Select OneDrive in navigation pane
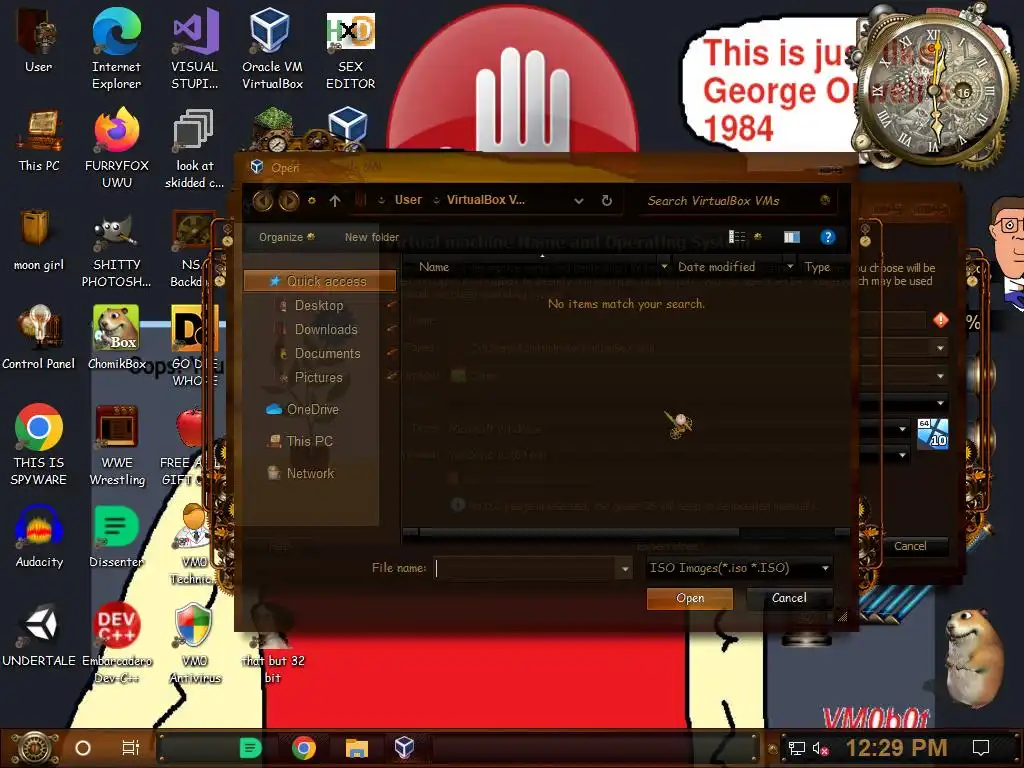 [x=302, y=409]
